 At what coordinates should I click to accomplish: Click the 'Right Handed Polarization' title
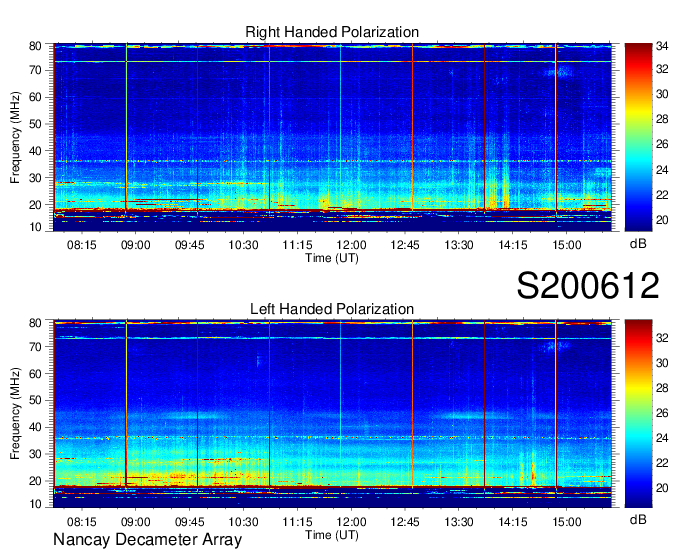[332, 32]
